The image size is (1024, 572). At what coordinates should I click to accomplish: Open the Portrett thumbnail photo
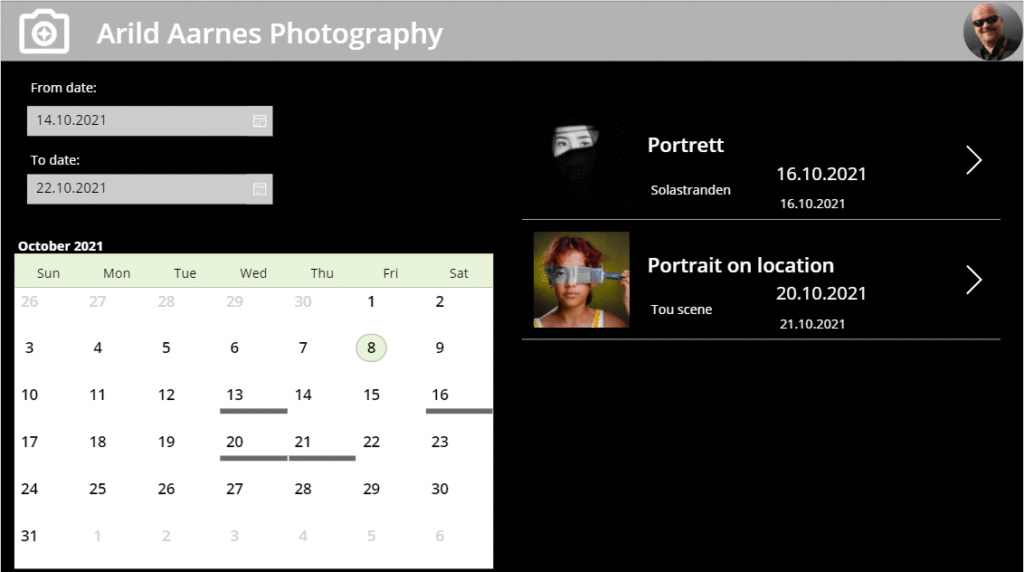tap(581, 160)
